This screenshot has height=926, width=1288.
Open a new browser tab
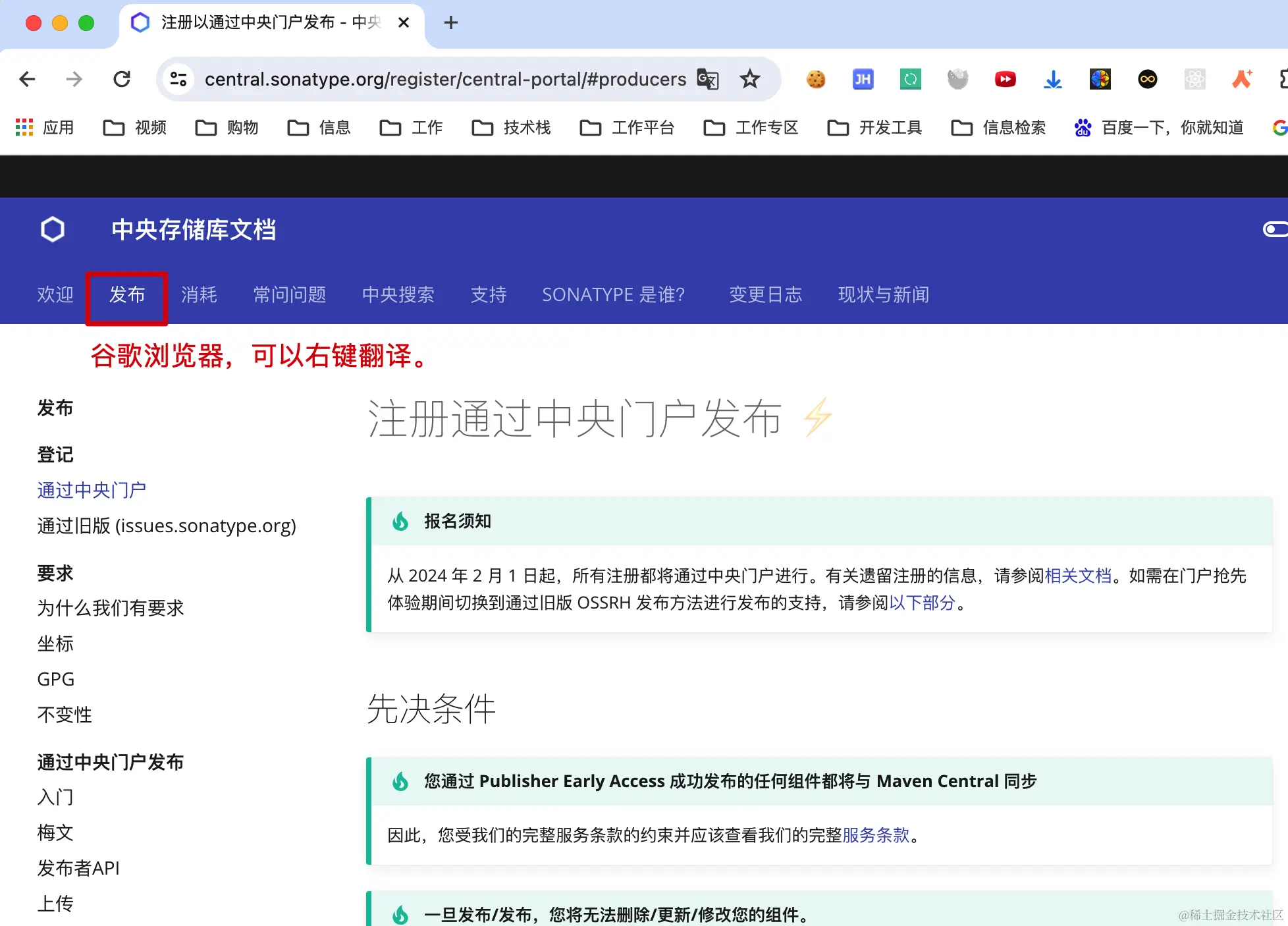point(451,23)
